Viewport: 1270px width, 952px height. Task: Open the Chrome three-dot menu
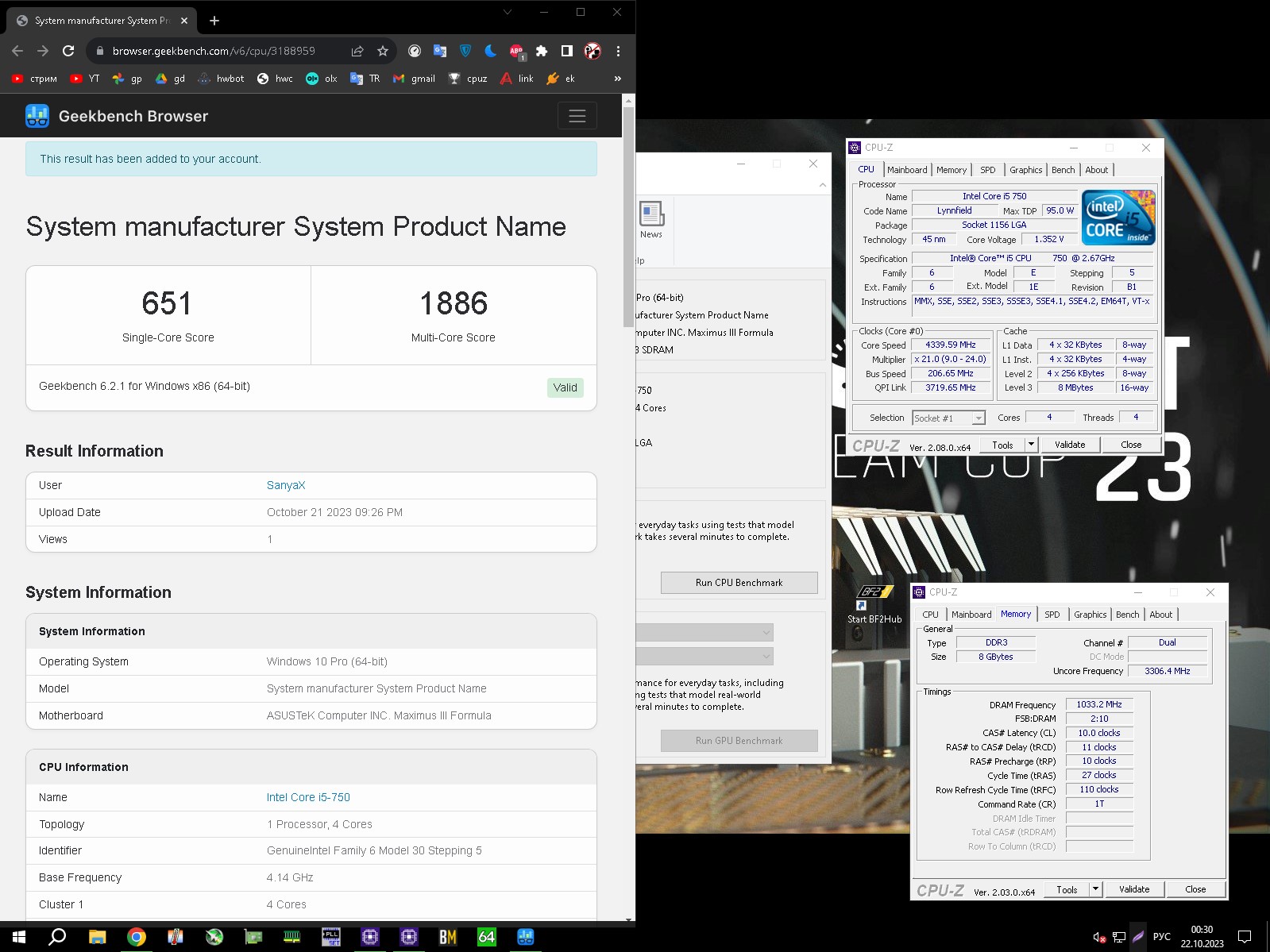[x=618, y=51]
